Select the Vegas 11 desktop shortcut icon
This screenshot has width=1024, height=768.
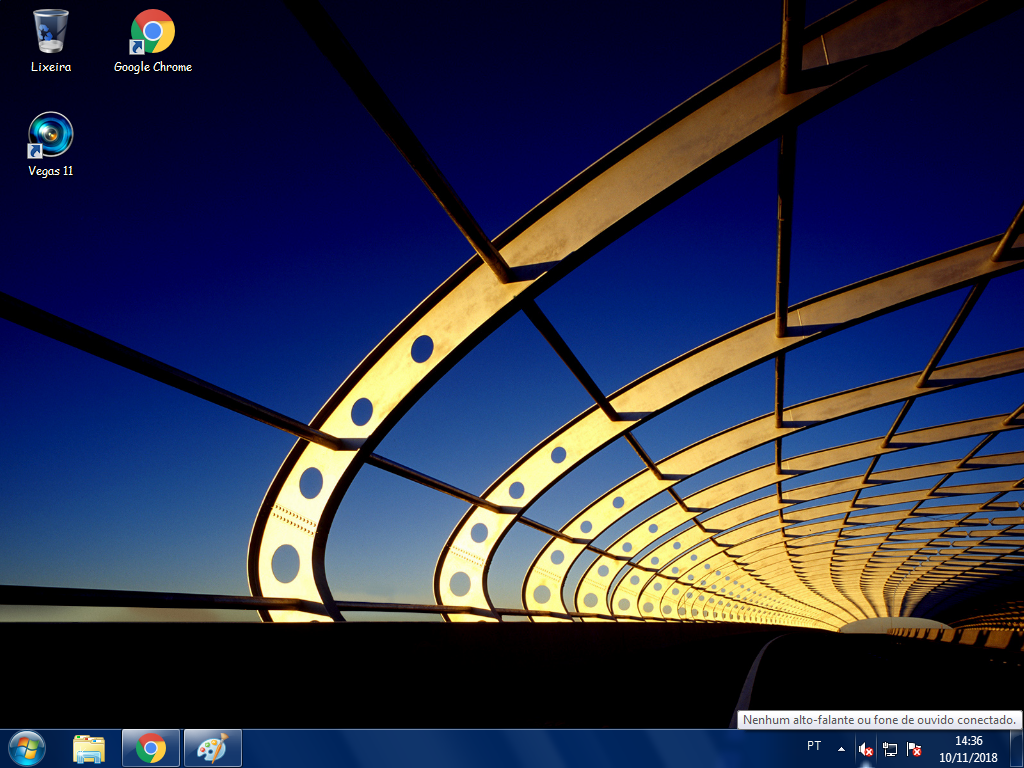pyautogui.click(x=51, y=134)
